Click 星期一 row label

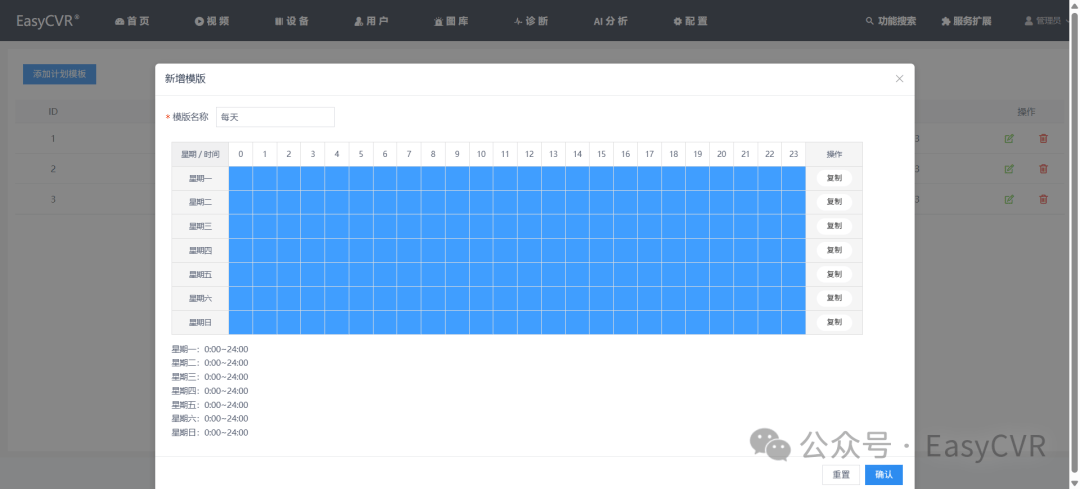(x=200, y=178)
